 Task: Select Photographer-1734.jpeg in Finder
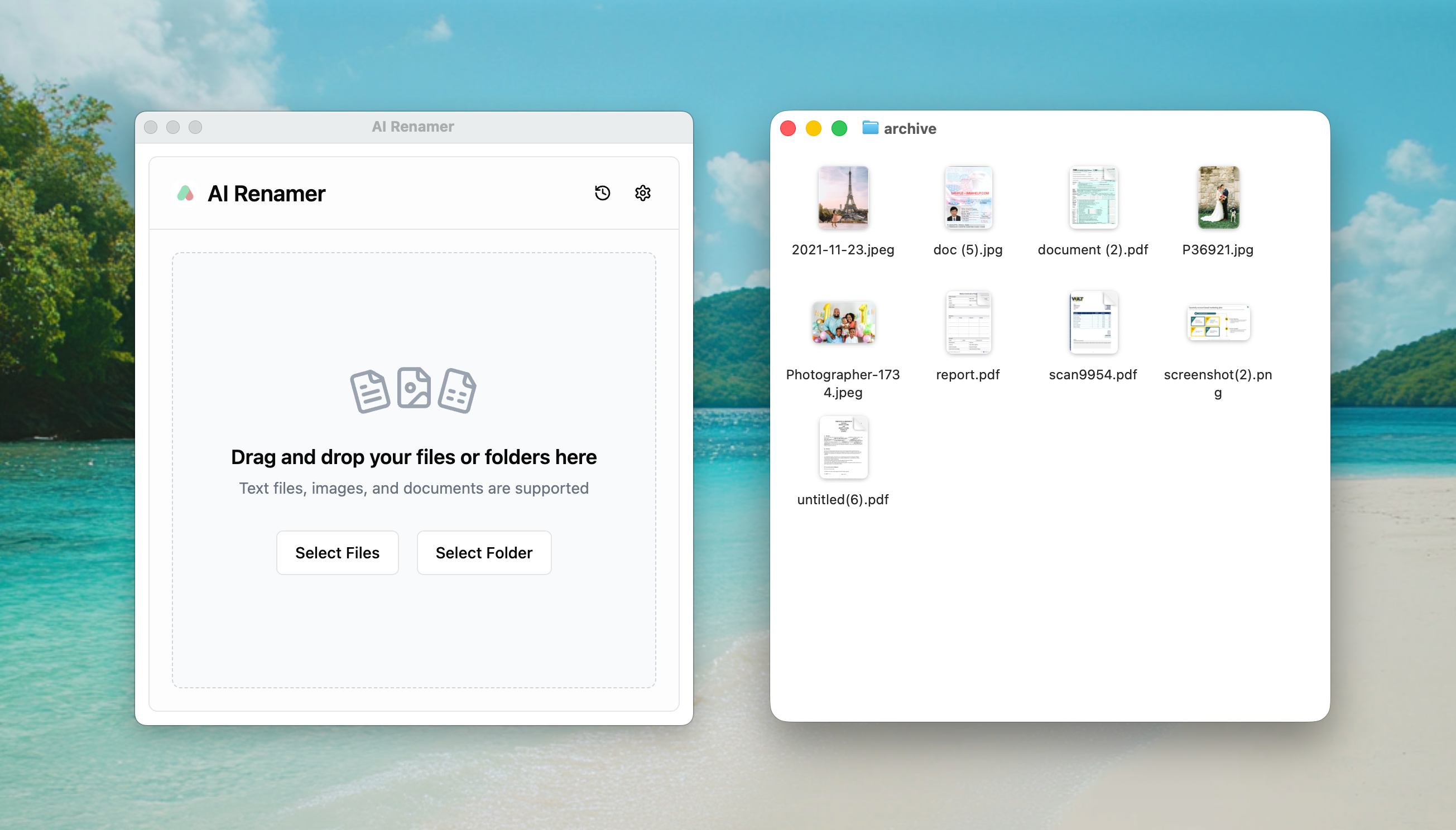click(843, 322)
